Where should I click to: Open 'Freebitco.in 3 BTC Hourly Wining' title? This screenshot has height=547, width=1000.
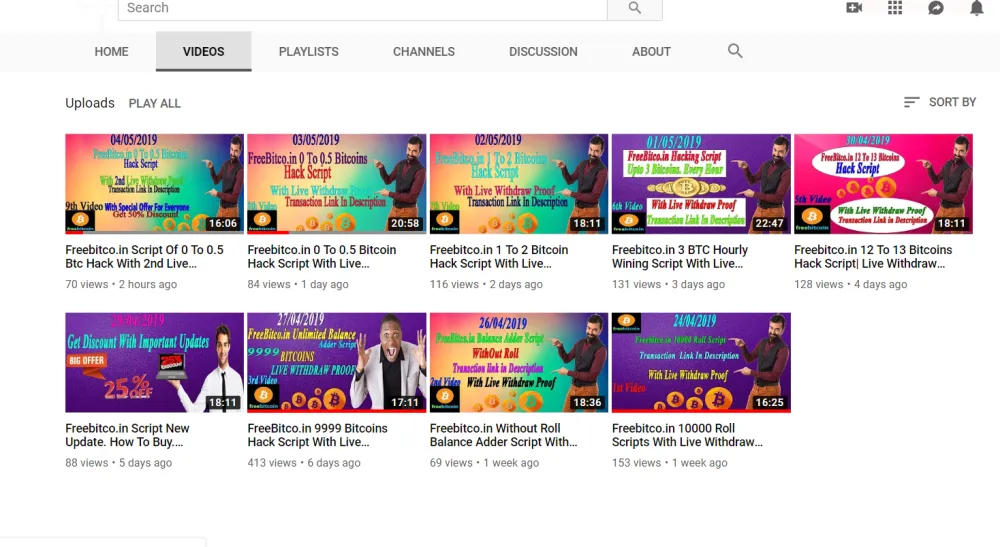(x=680, y=256)
